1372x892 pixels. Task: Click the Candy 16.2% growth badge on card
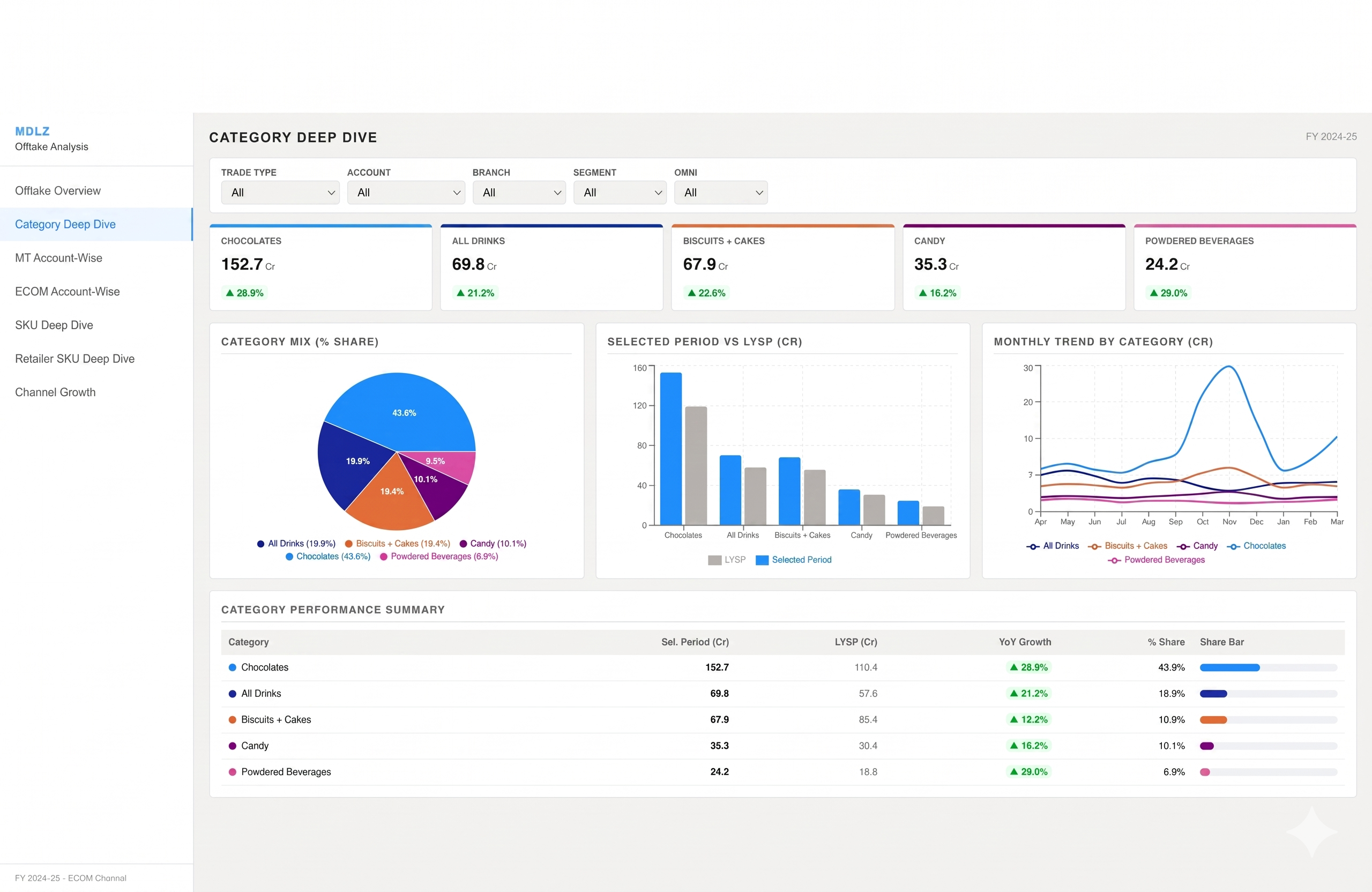tap(937, 293)
